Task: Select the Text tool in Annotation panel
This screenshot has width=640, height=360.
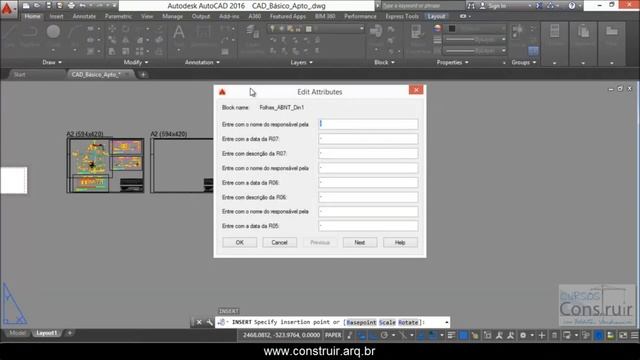Action: pyautogui.click(x=178, y=32)
